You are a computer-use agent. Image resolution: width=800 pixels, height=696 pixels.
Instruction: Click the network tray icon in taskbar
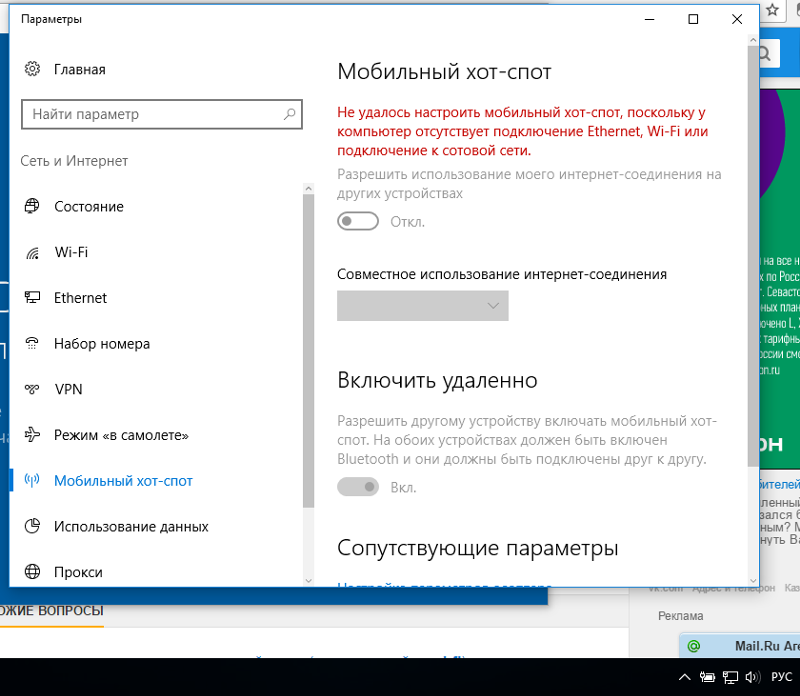point(730,678)
